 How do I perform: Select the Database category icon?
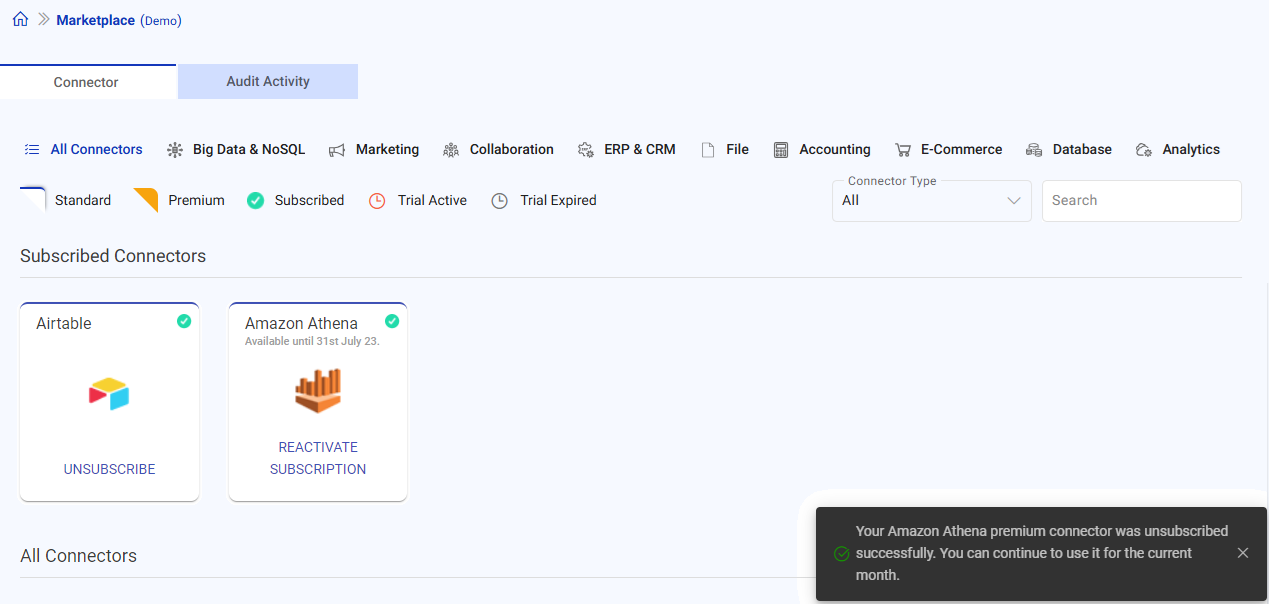(1034, 148)
